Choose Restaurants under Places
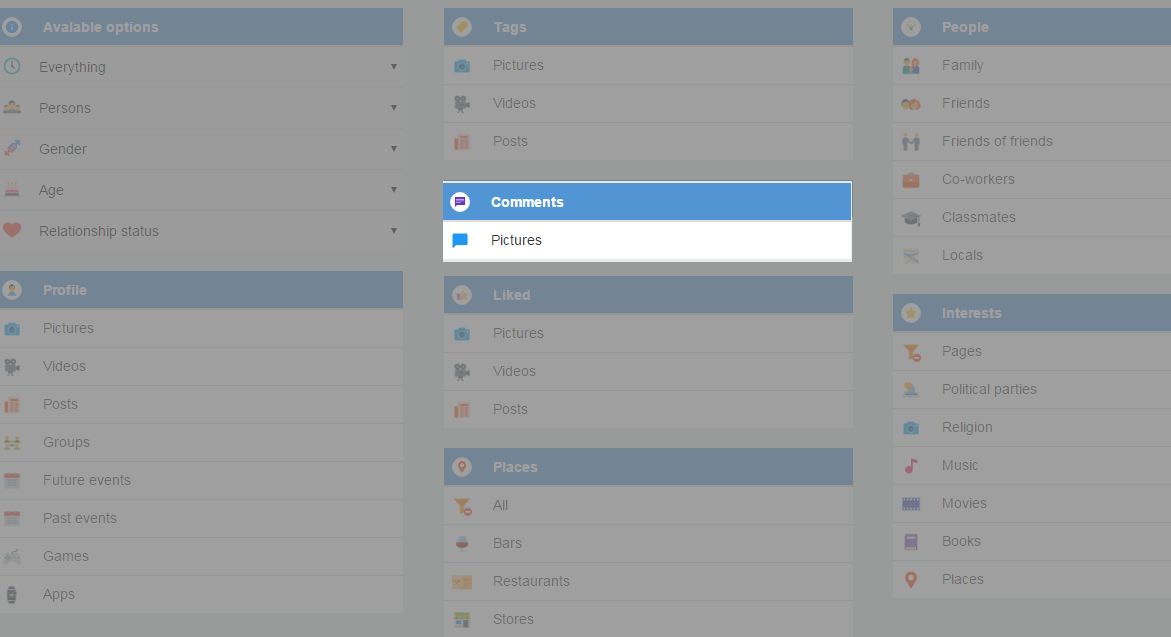 [x=531, y=582]
